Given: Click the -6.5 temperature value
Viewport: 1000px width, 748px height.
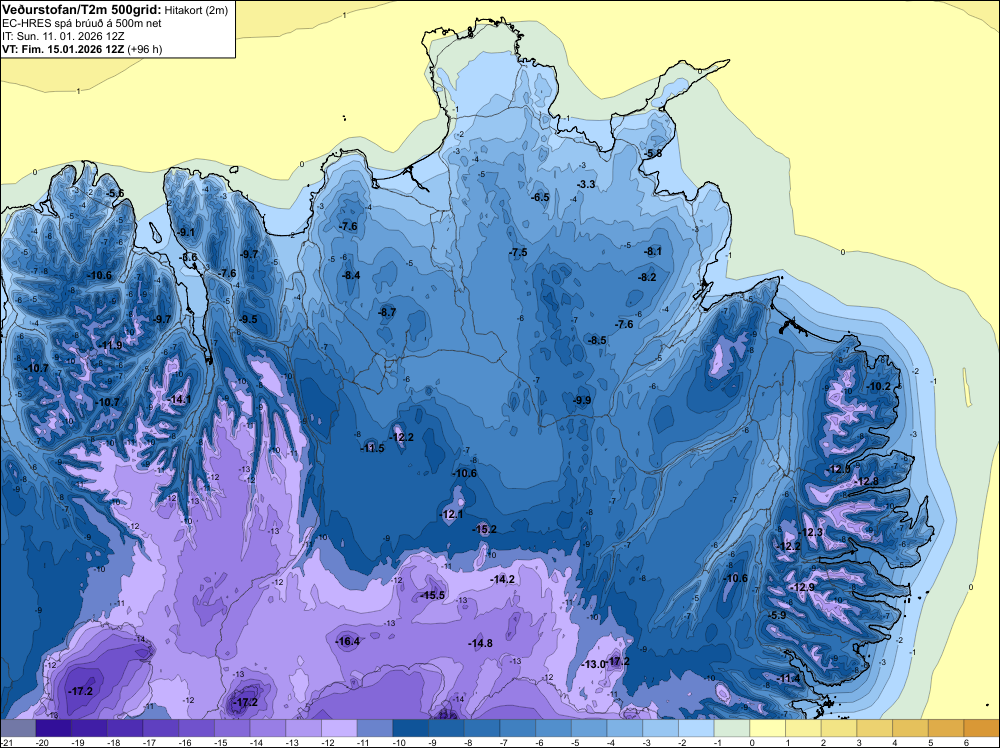Looking at the screenshot, I should tap(540, 197).
